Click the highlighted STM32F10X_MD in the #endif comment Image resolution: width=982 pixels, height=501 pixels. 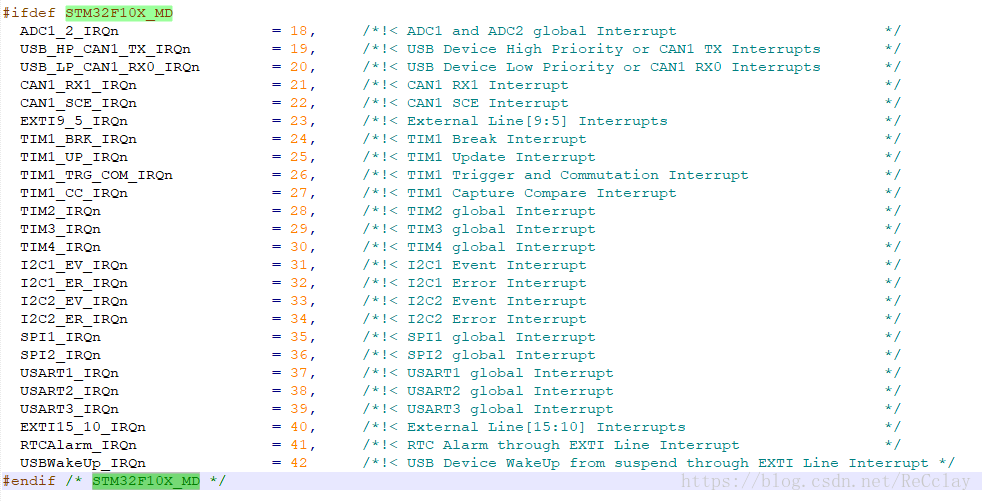[x=146, y=481]
